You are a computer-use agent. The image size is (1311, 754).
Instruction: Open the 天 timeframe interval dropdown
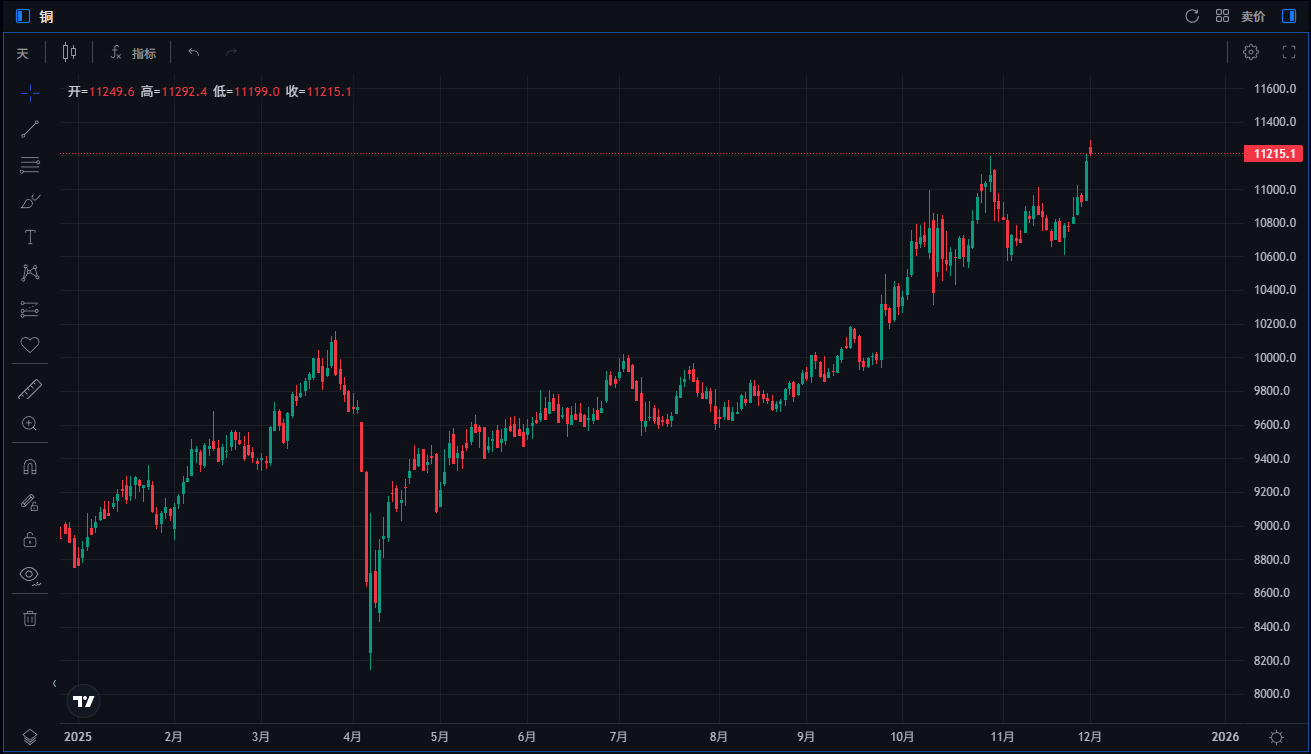tap(23, 53)
